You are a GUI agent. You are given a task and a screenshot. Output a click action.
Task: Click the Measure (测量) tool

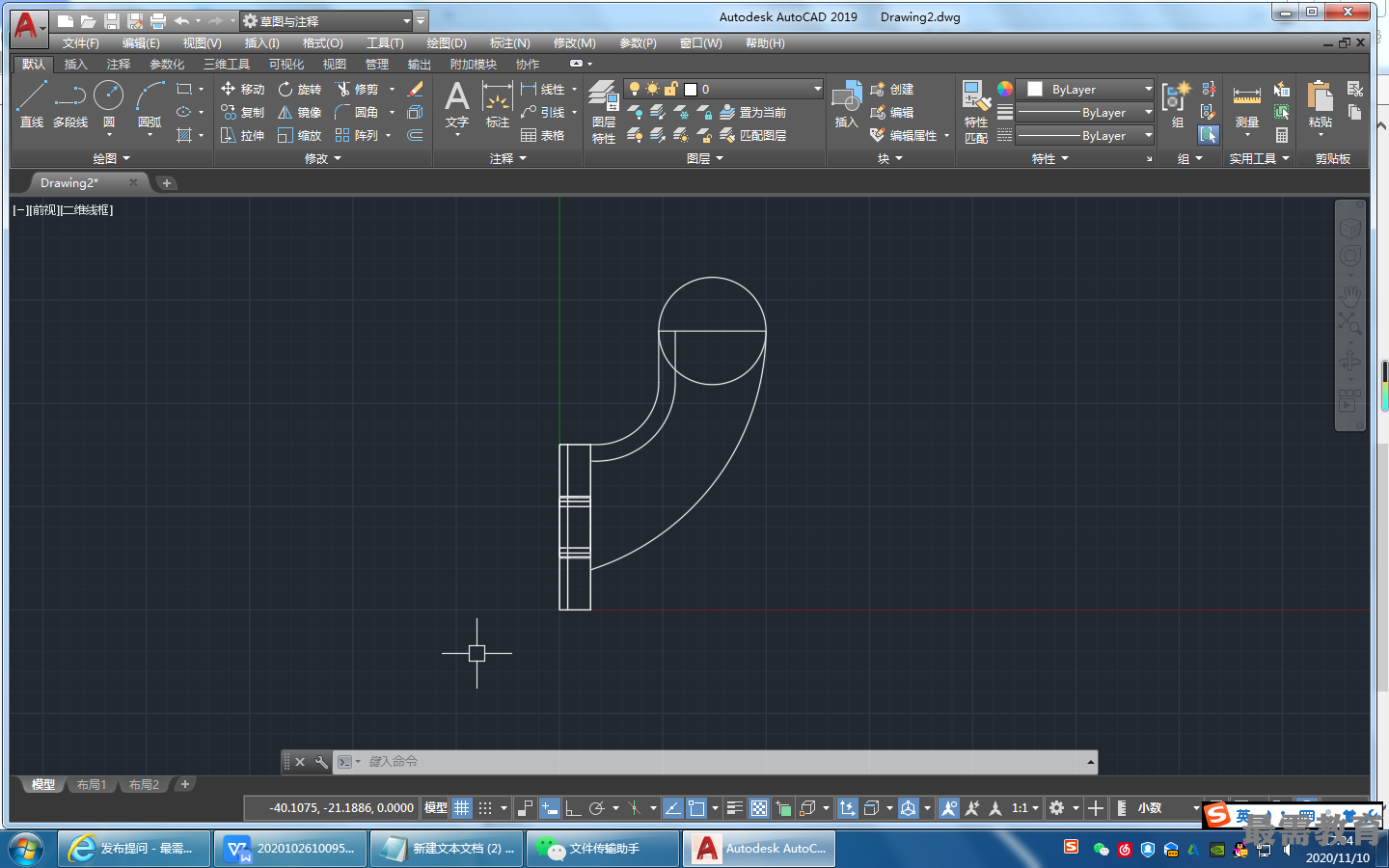(x=1247, y=104)
